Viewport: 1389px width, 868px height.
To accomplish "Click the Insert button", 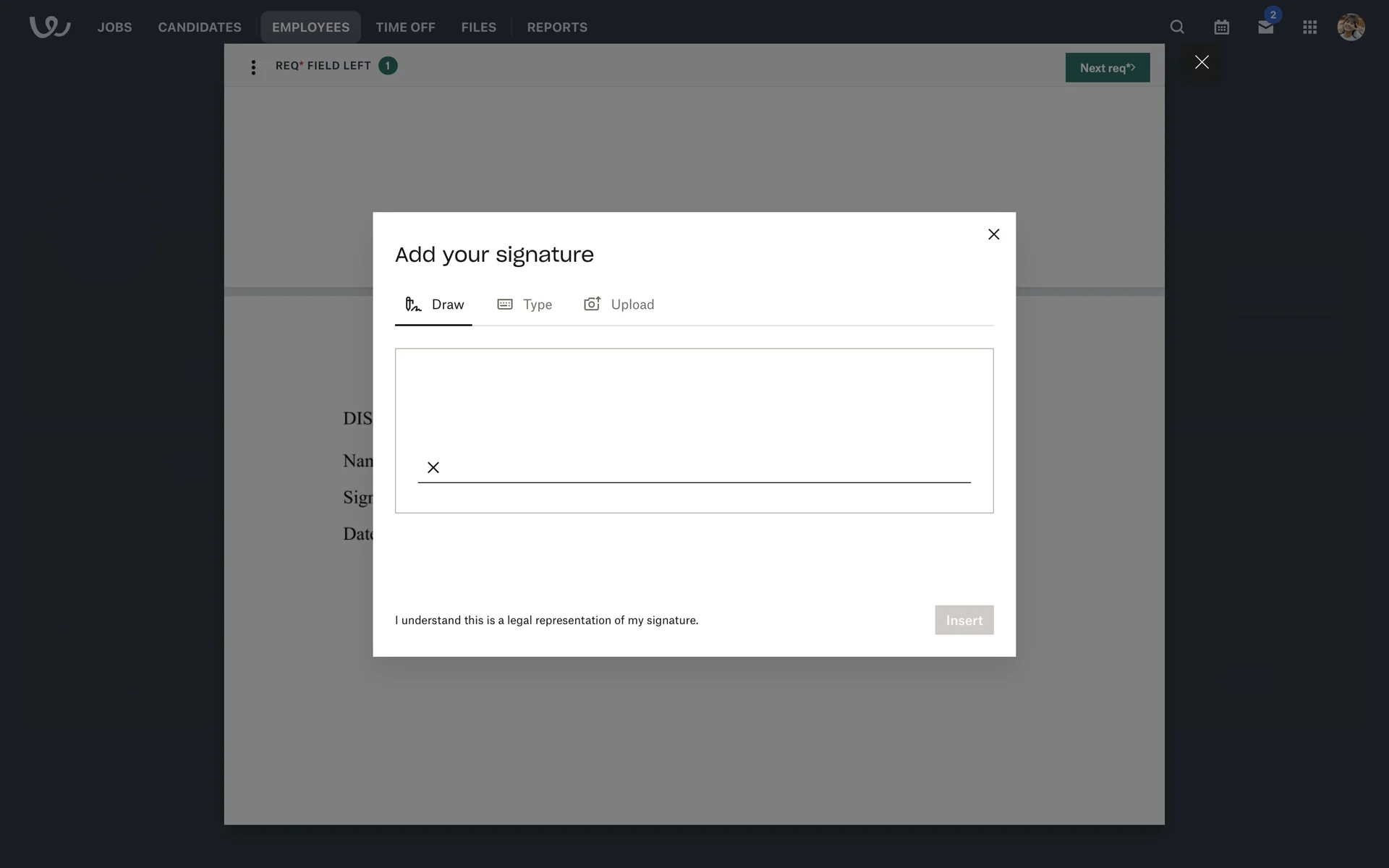I will [x=964, y=620].
